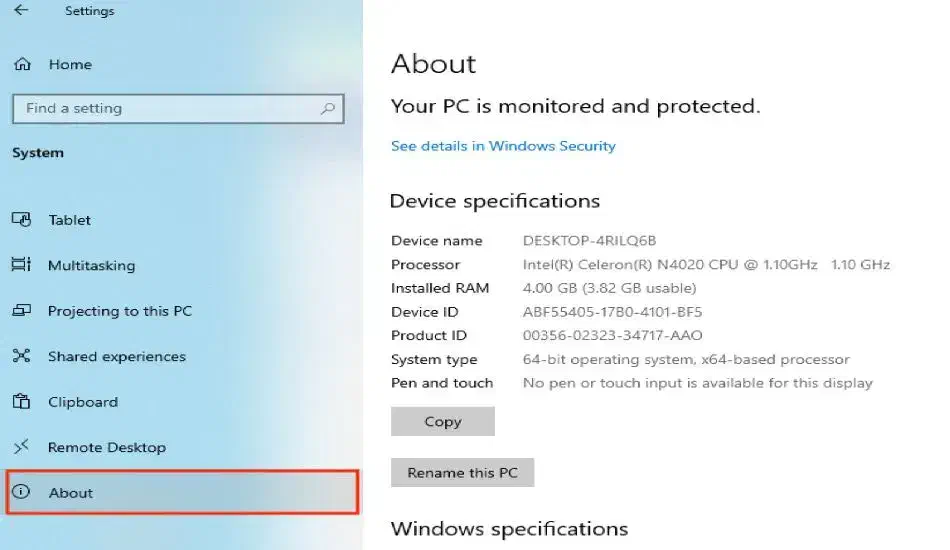Click the Projecting to this PC icon
This screenshot has height=550, width=950.
[22, 311]
